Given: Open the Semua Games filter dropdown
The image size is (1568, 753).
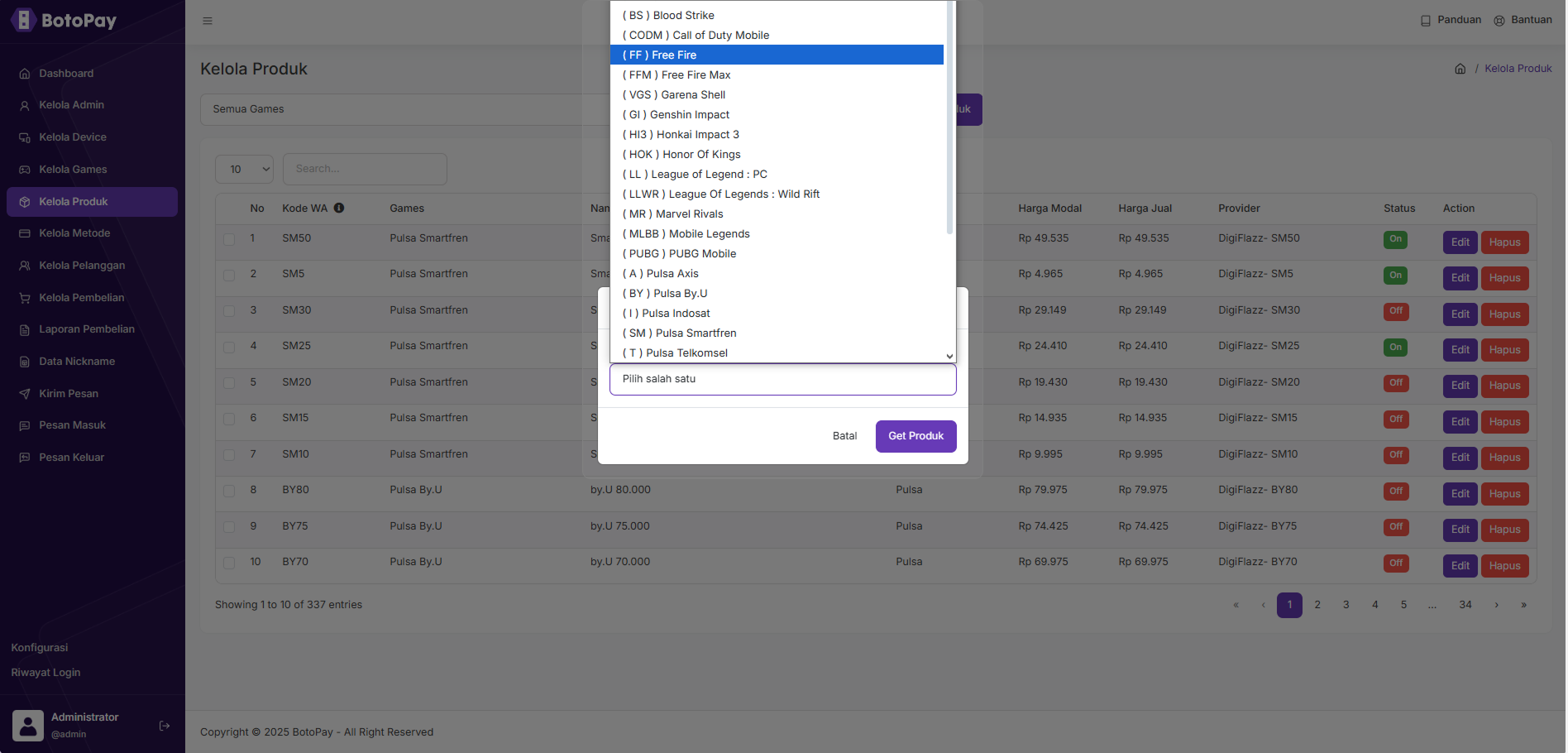Looking at the screenshot, I should pyautogui.click(x=405, y=109).
